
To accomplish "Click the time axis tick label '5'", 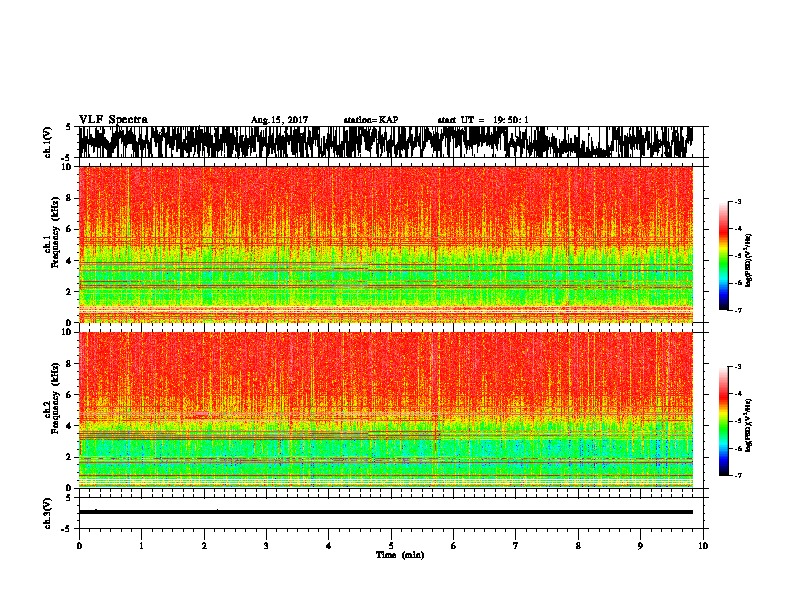I will pyautogui.click(x=391, y=546).
